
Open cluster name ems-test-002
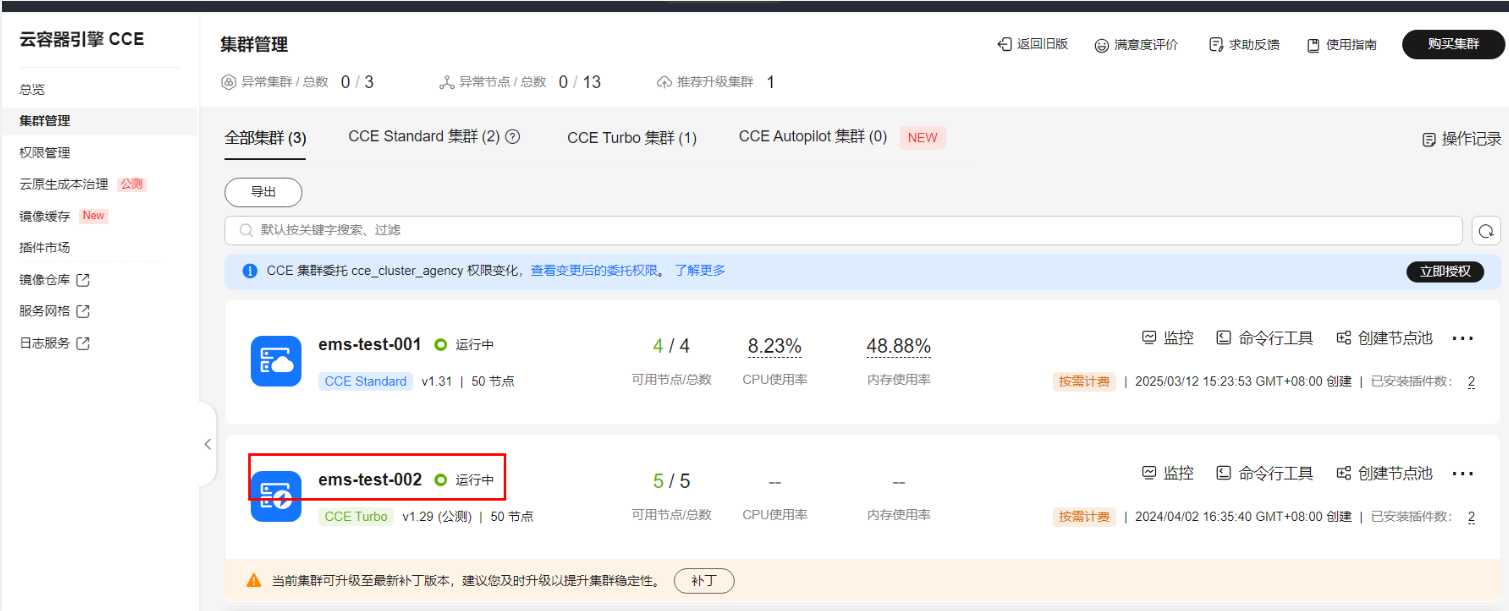pos(370,480)
